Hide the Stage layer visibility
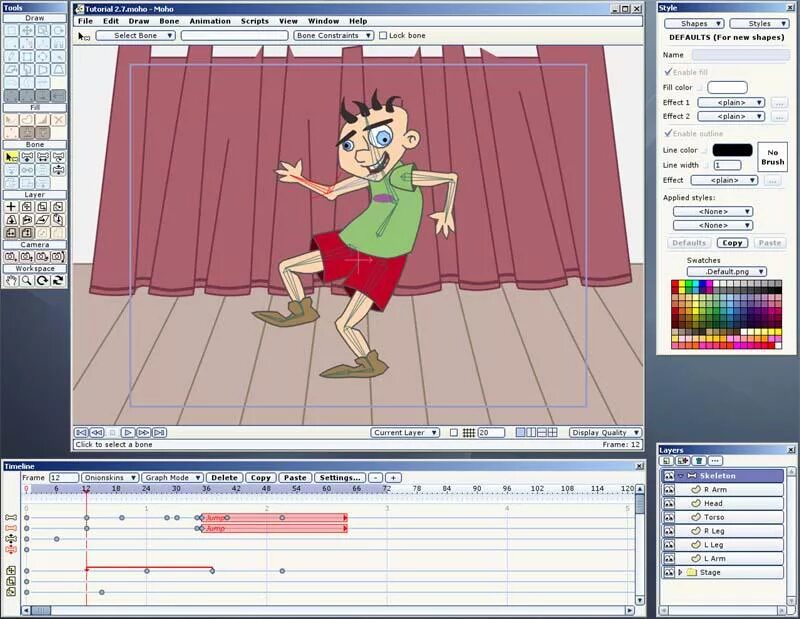 click(x=668, y=573)
